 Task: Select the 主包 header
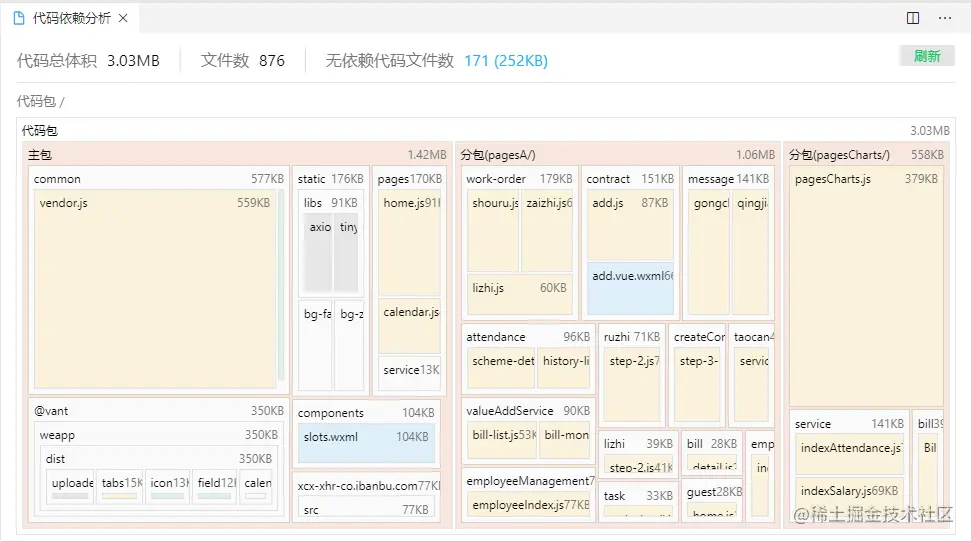click(x=237, y=154)
